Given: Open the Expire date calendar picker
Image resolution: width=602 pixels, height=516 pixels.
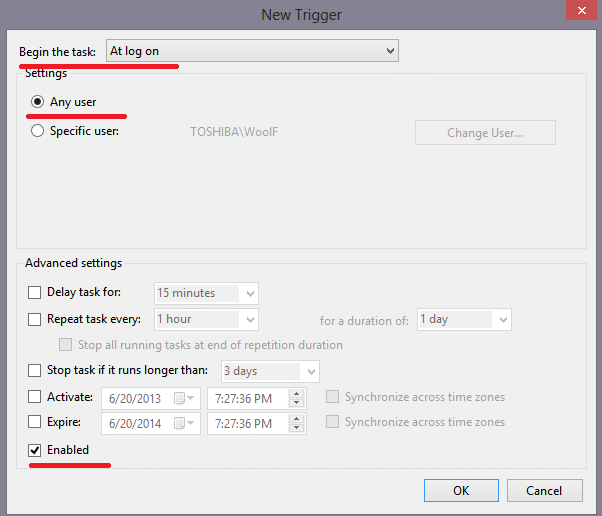Looking at the screenshot, I should (x=184, y=423).
